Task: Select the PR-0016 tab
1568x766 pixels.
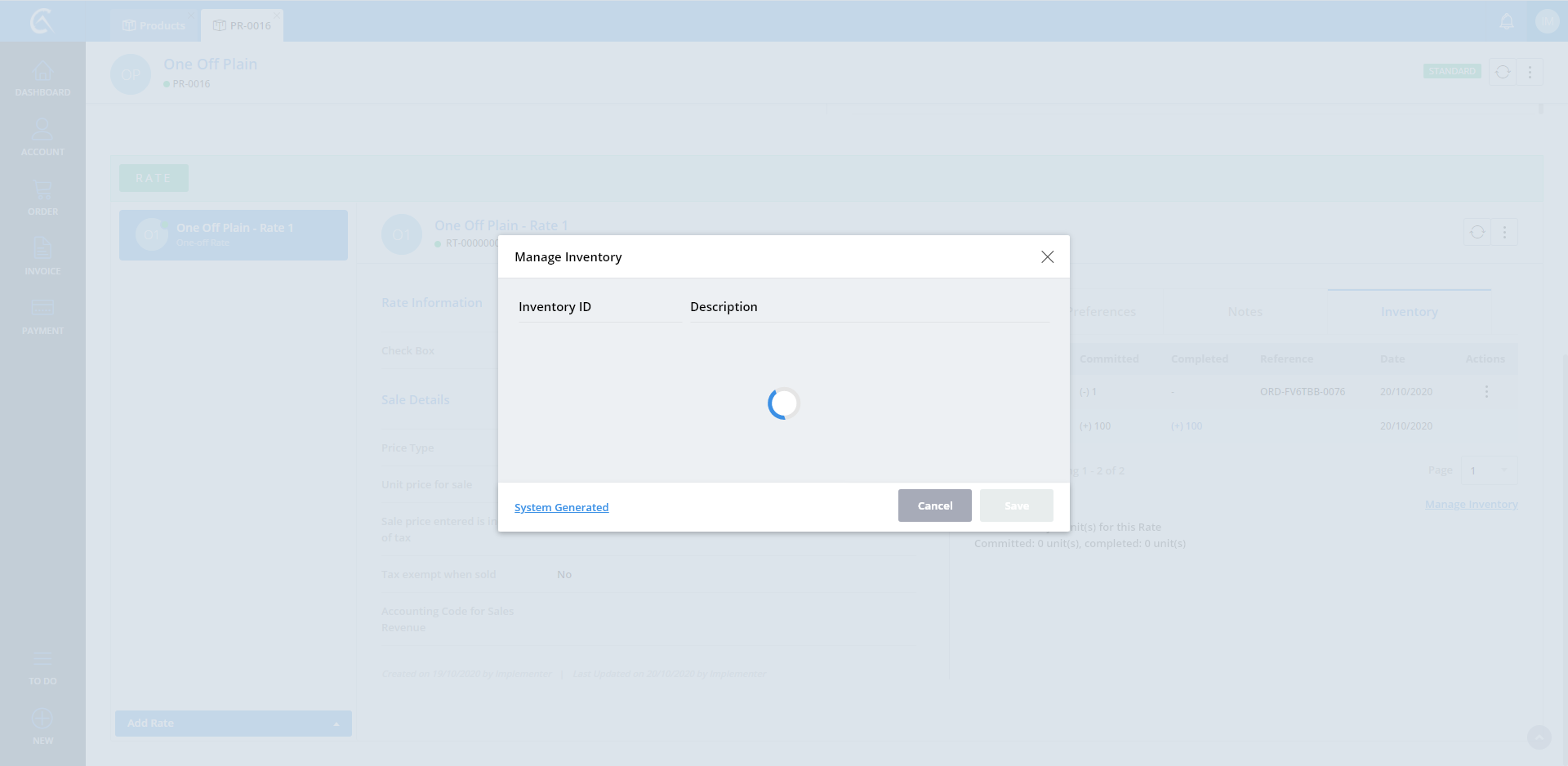Action: [243, 25]
